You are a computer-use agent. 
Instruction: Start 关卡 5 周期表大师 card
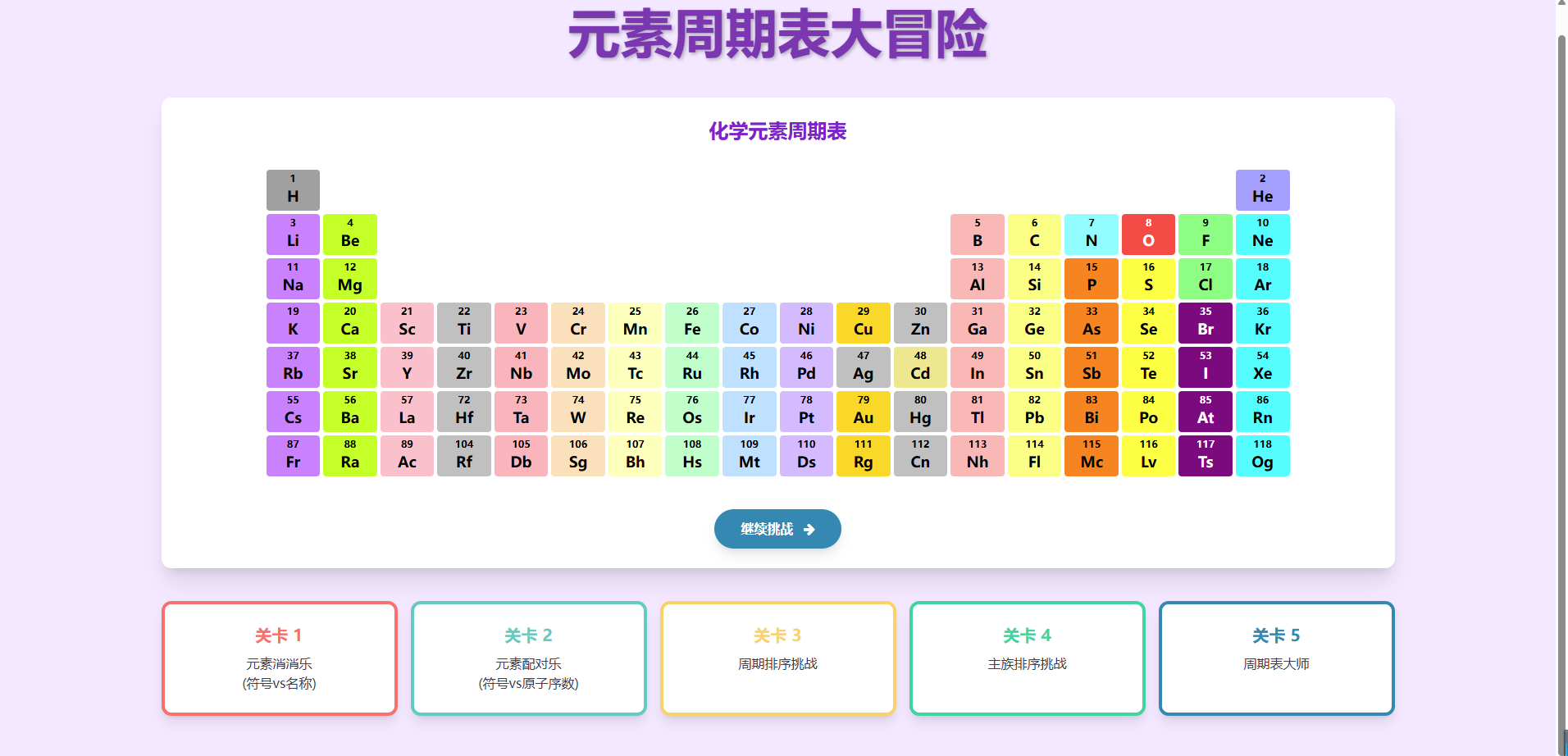(1276, 658)
